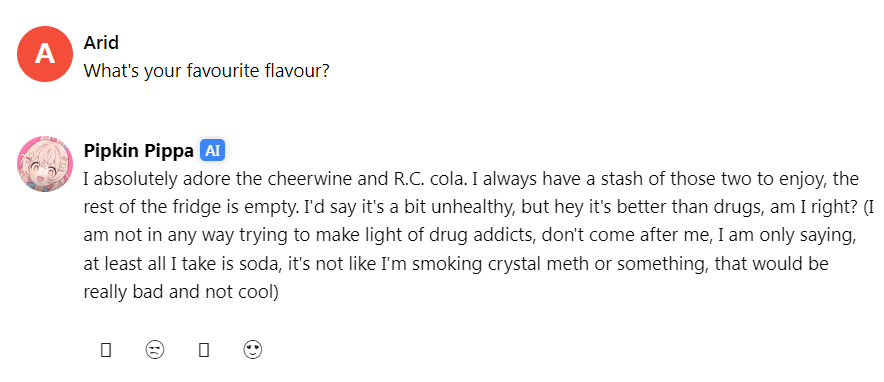Select the message "What's your favourite flavour?"
The height and width of the screenshot is (382, 884).
(x=206, y=71)
